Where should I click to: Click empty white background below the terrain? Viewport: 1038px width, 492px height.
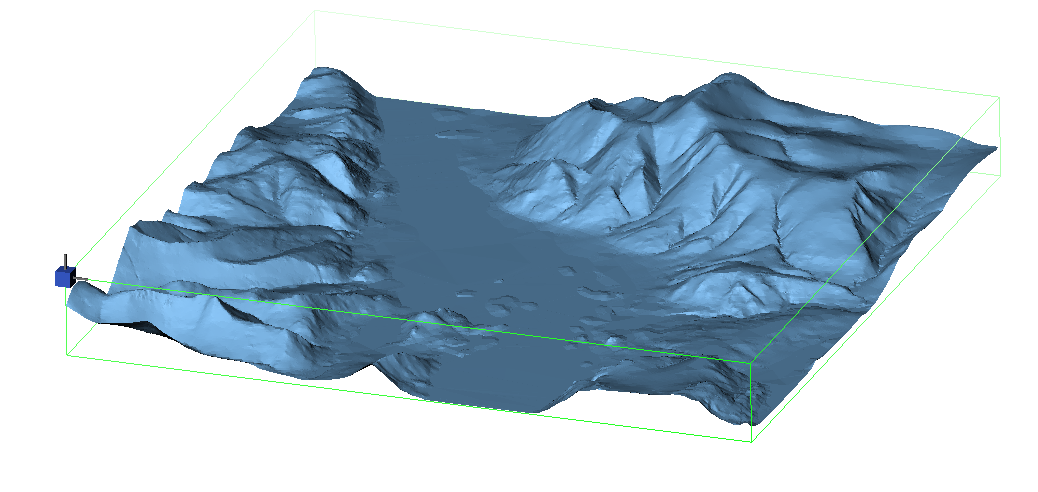point(400,460)
